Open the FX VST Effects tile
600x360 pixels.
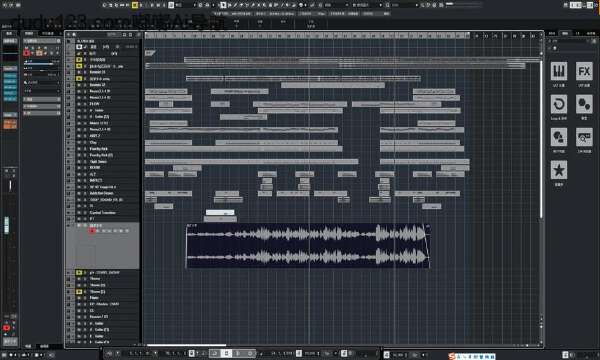coord(584,71)
